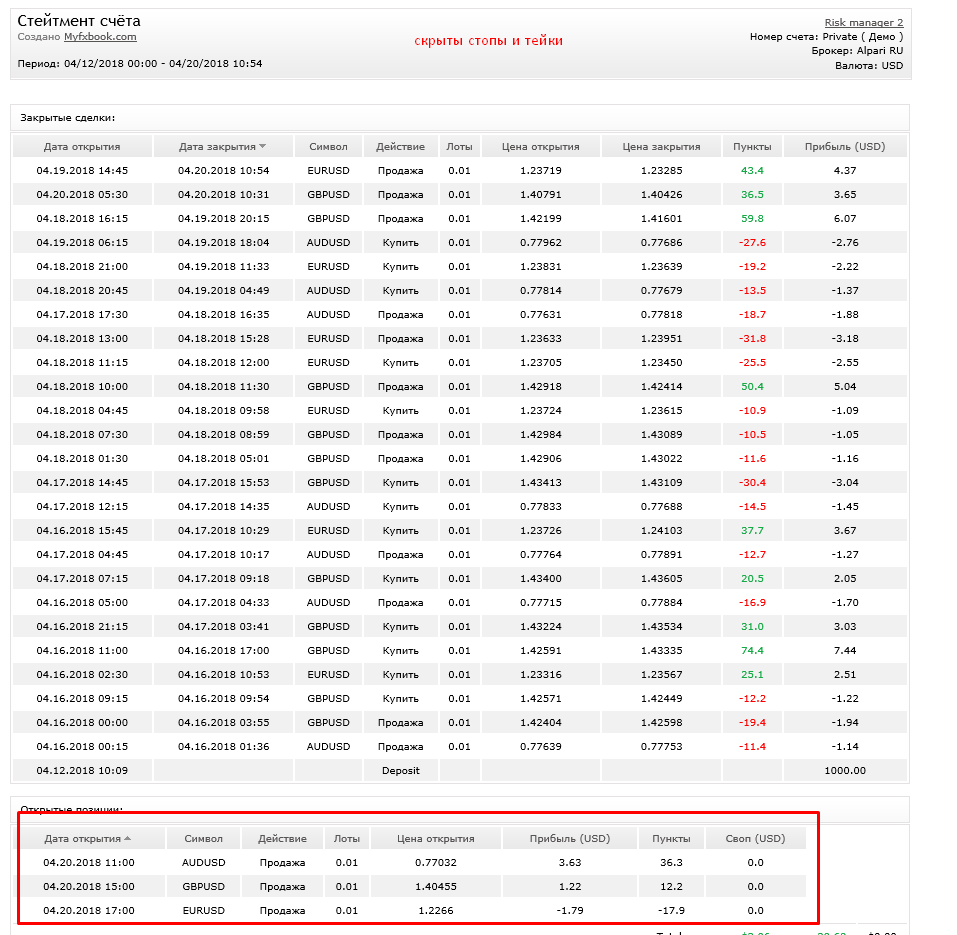Click the Цена закрытия column header
The width and height of the screenshot is (957, 935).
pyautogui.click(x=662, y=146)
